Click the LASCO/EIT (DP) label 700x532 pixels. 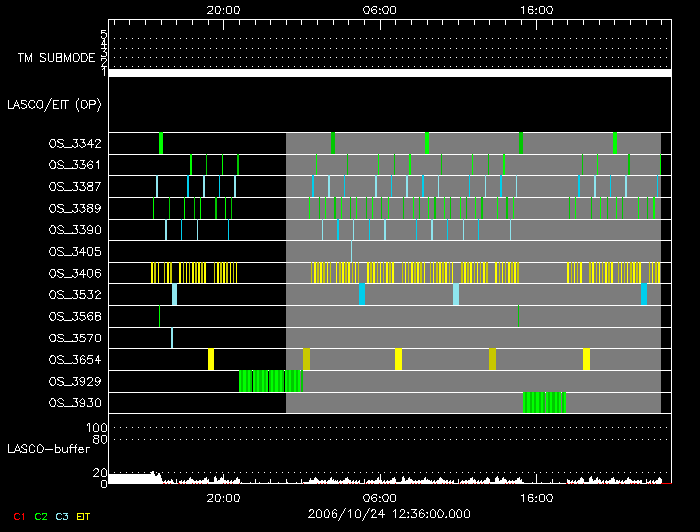[53, 104]
